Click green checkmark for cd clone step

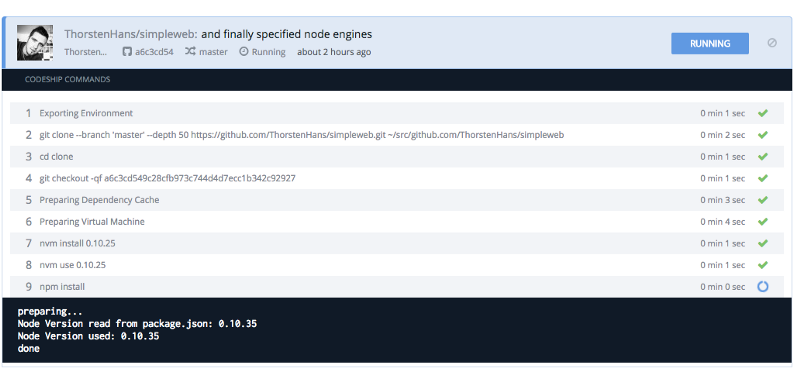pos(763,157)
